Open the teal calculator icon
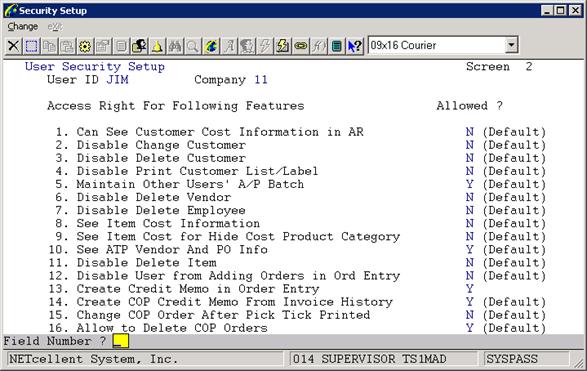 coord(337,46)
